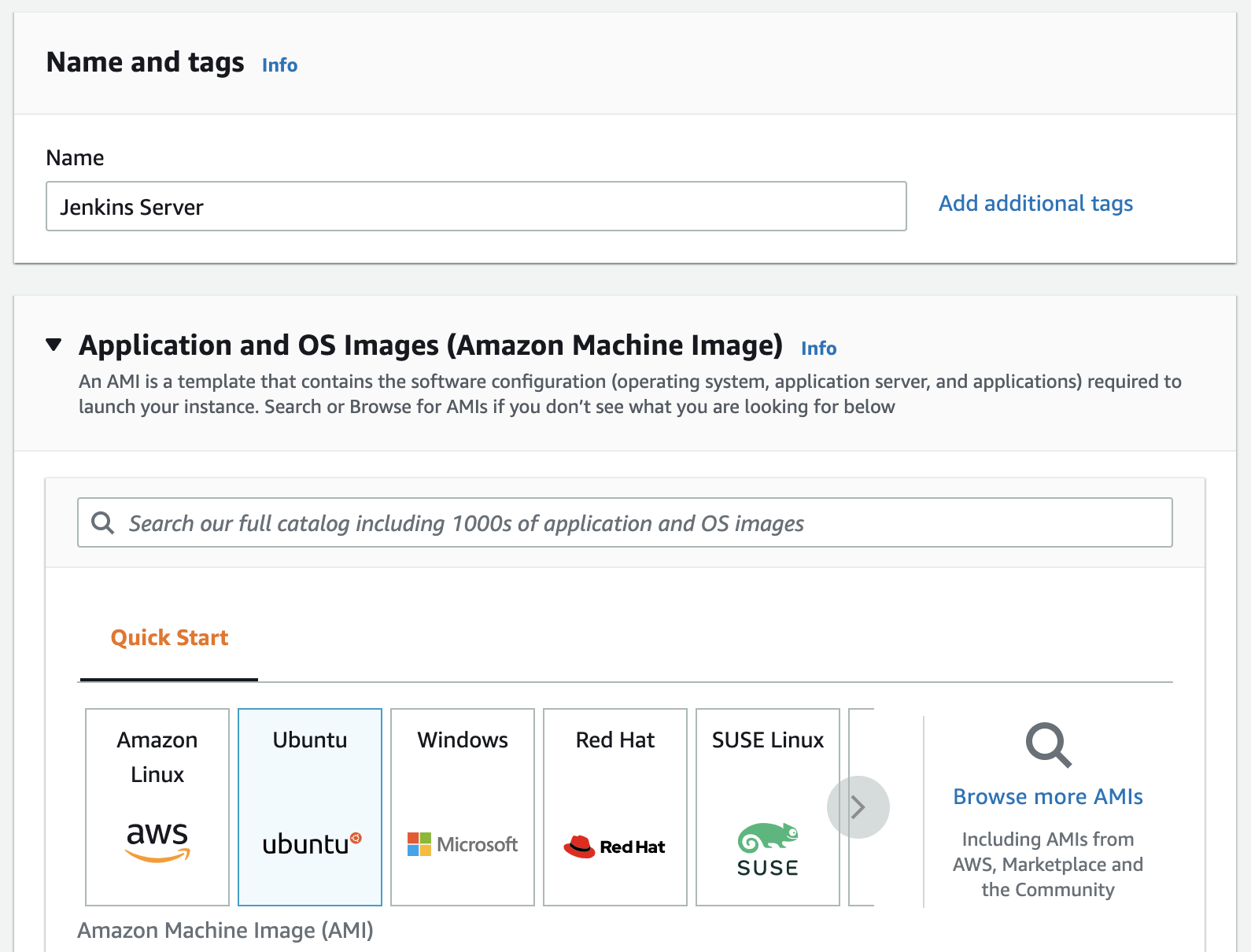
Task: Click the search magnifier icon in catalog field
Action: click(x=103, y=522)
